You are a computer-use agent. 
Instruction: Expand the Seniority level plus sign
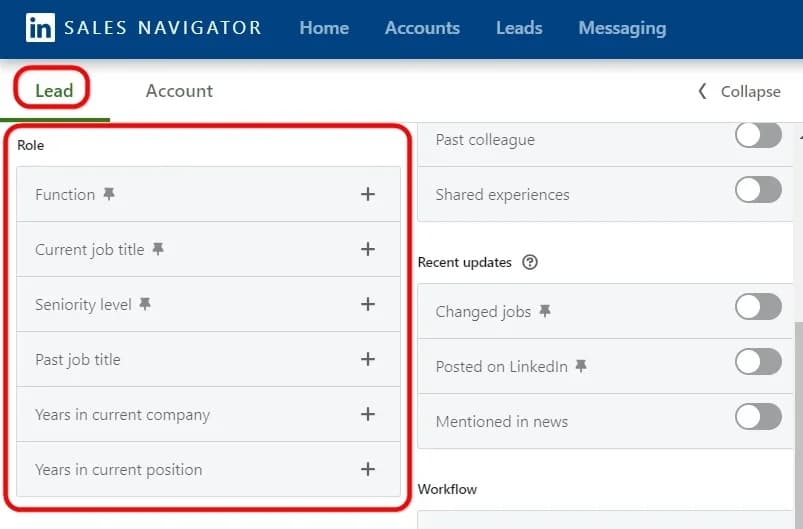[x=368, y=304]
